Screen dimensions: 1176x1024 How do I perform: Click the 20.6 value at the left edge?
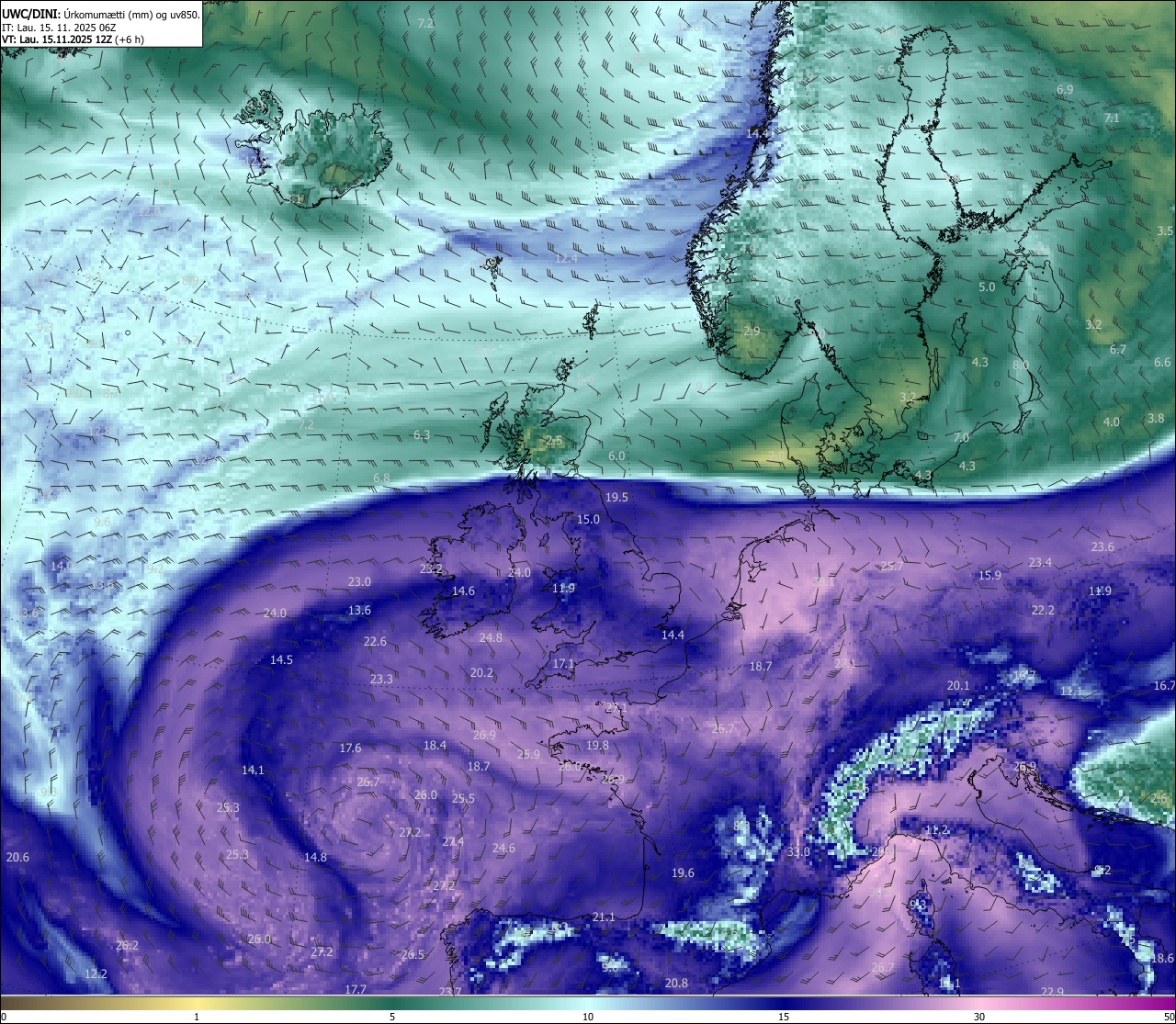coord(17,857)
